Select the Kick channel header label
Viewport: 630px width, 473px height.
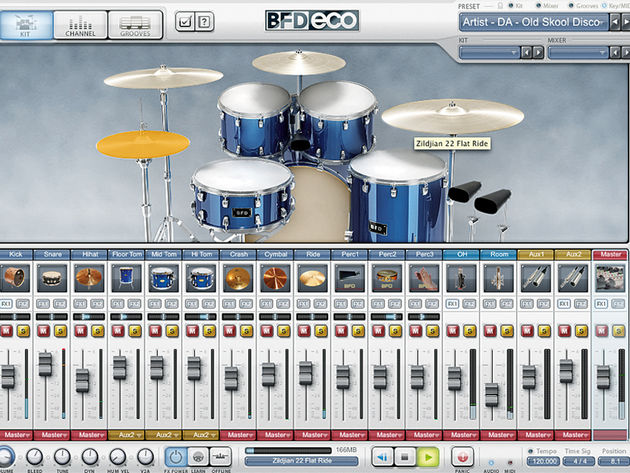tap(15, 254)
